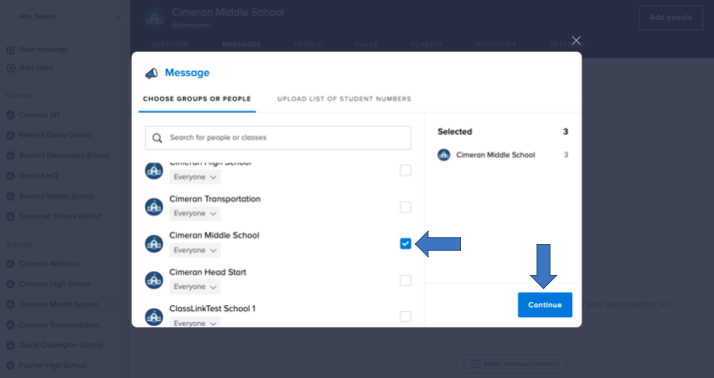714x378 pixels.
Task: Click the Remind HQ icon in the sidebar
Action: pyautogui.click(x=10, y=176)
